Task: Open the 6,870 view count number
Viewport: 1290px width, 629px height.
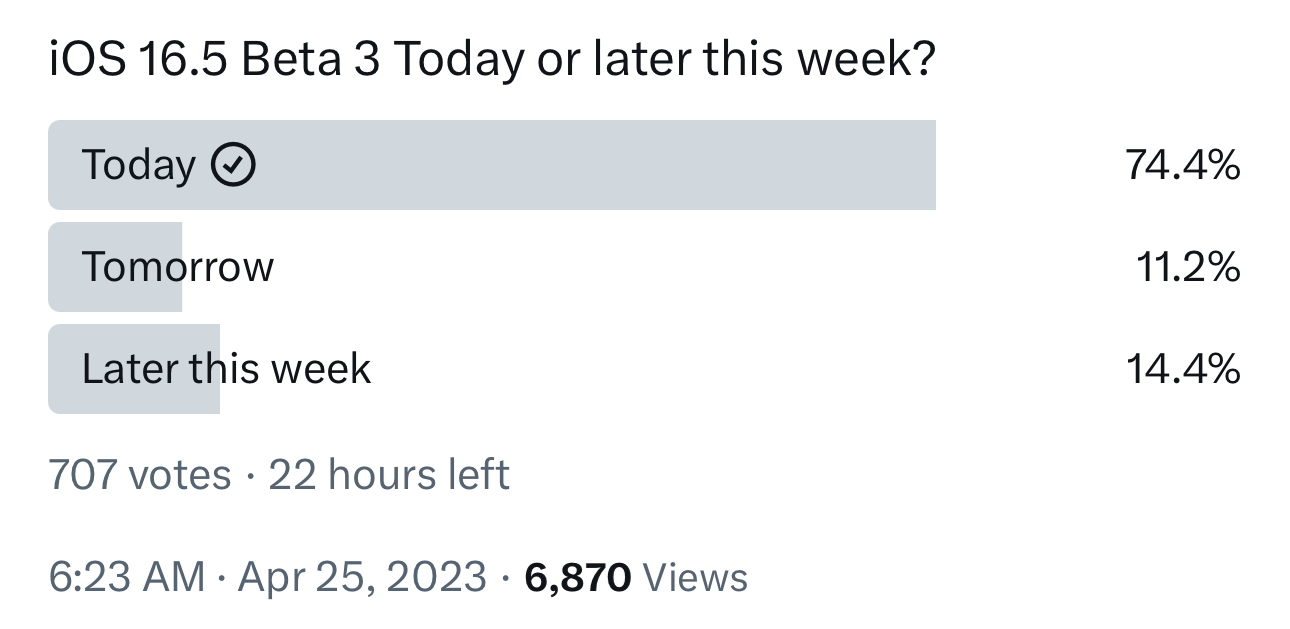Action: (577, 578)
